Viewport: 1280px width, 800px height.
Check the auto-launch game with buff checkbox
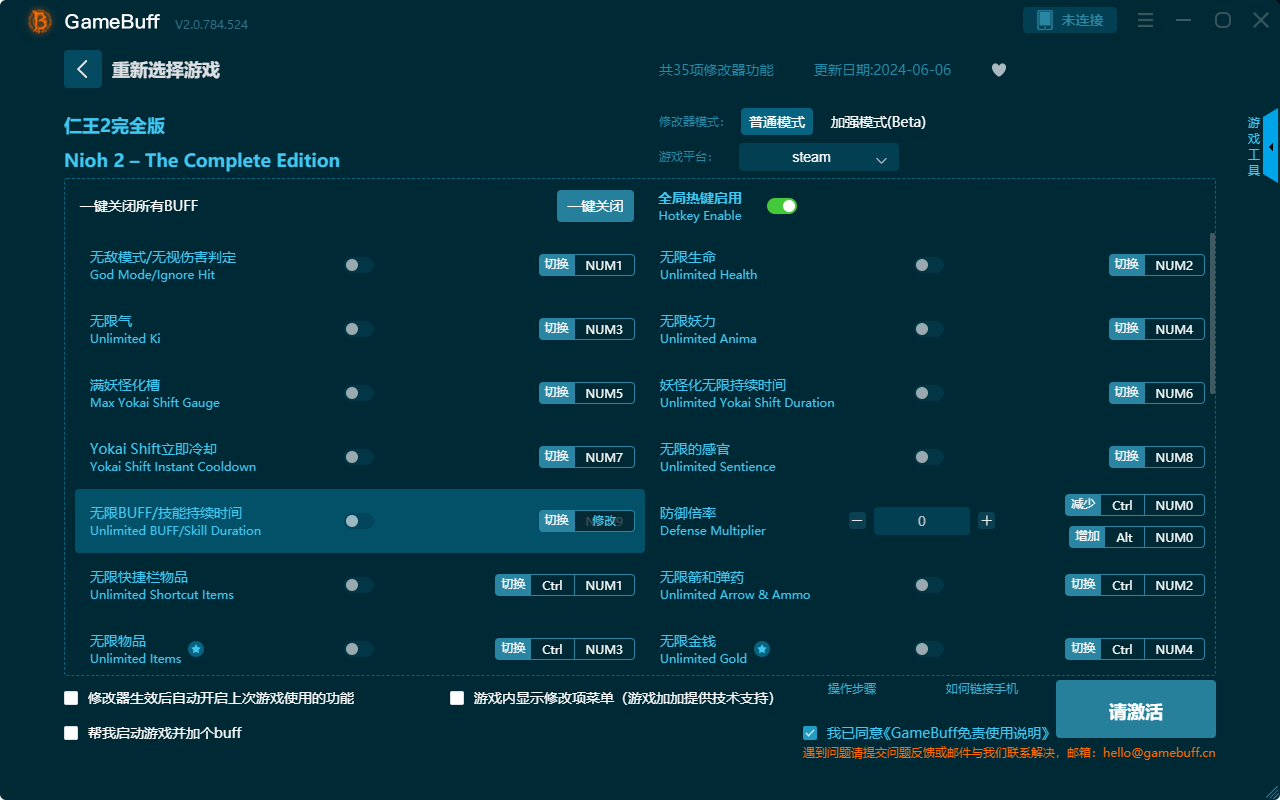point(71,733)
